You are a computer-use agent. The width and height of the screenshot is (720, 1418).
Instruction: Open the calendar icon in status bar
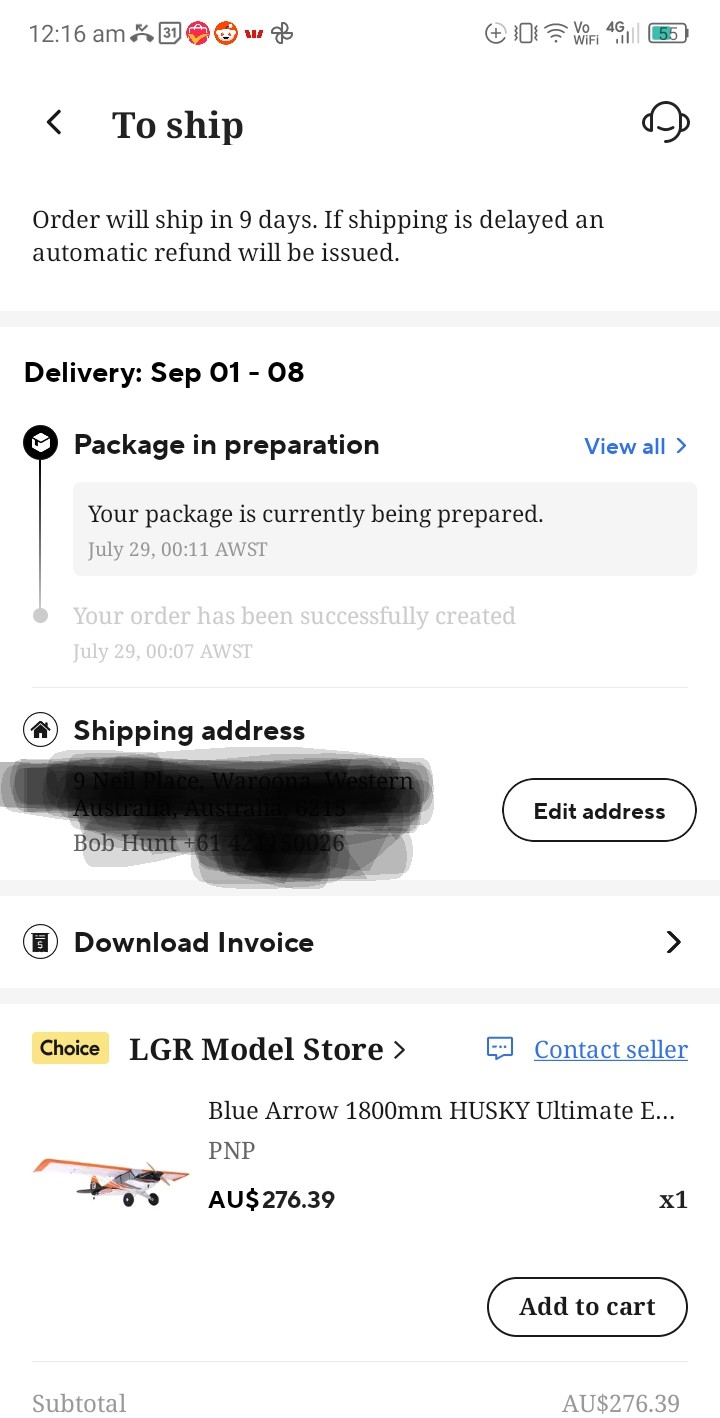click(x=170, y=33)
